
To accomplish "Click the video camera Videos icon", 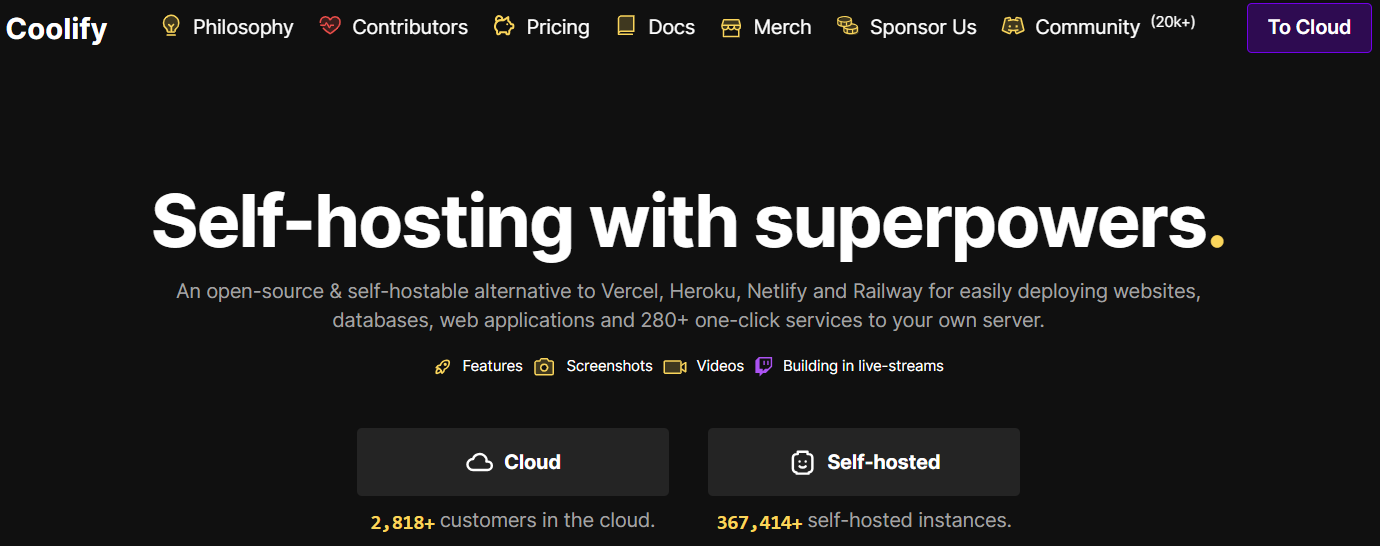I will 675,367.
